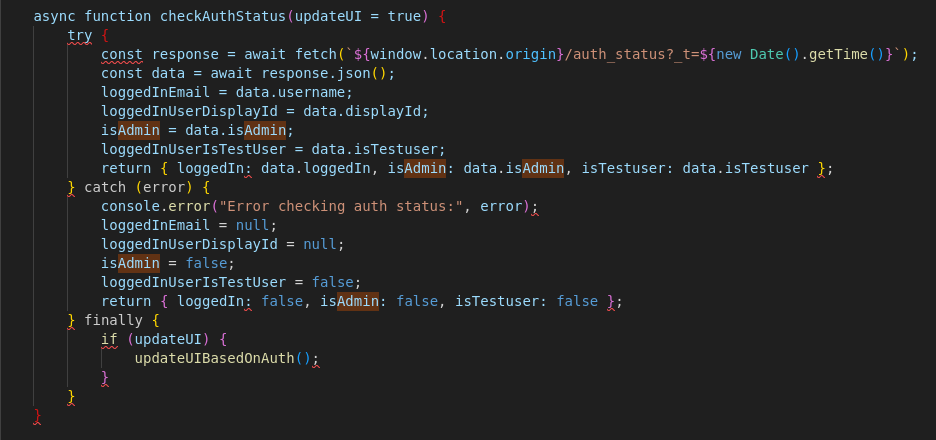936x440 pixels.
Task: Click the async keyword
Action: click(x=55, y=17)
